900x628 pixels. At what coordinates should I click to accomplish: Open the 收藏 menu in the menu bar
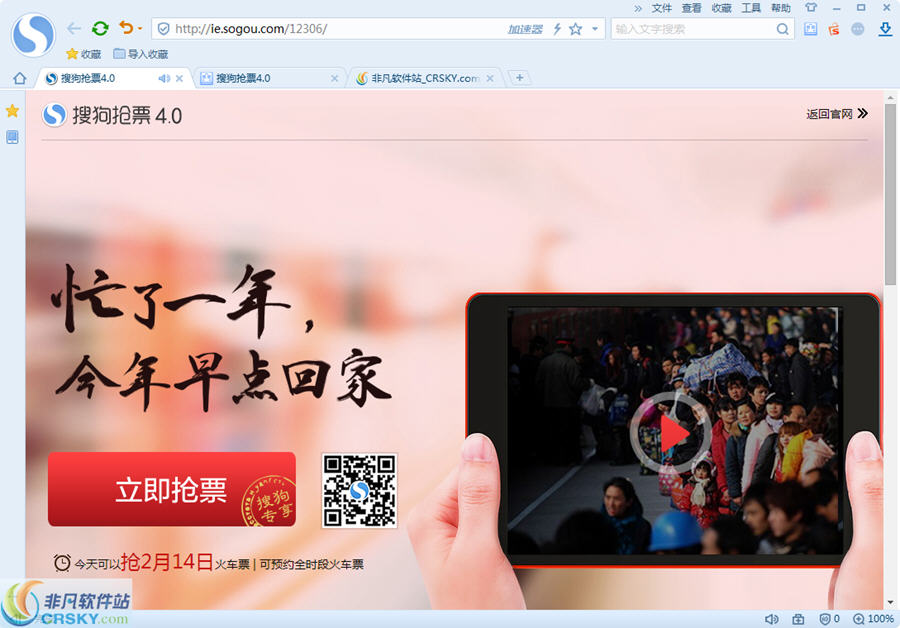[721, 8]
